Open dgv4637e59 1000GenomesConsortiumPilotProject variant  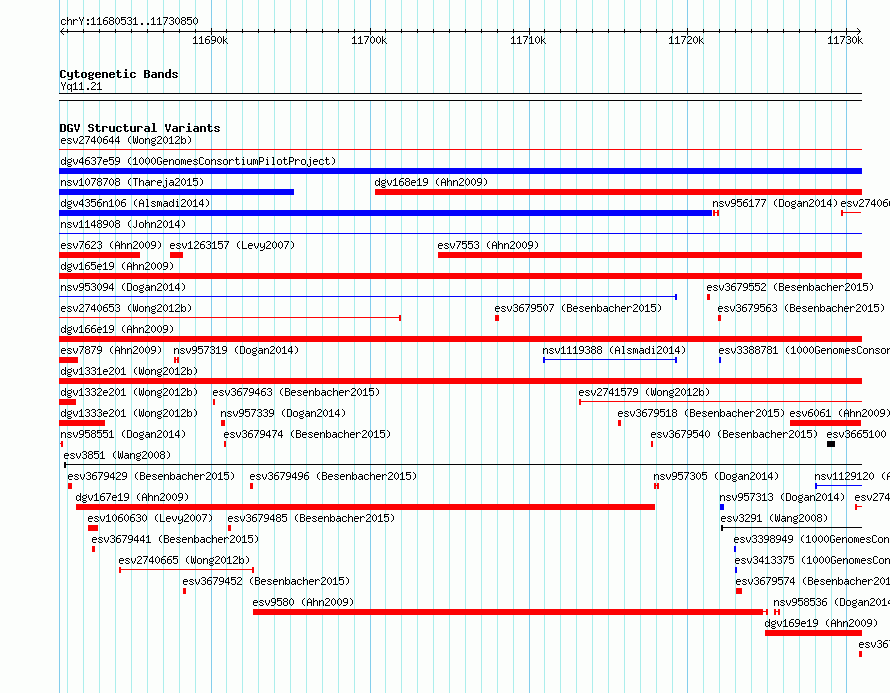(x=198, y=161)
